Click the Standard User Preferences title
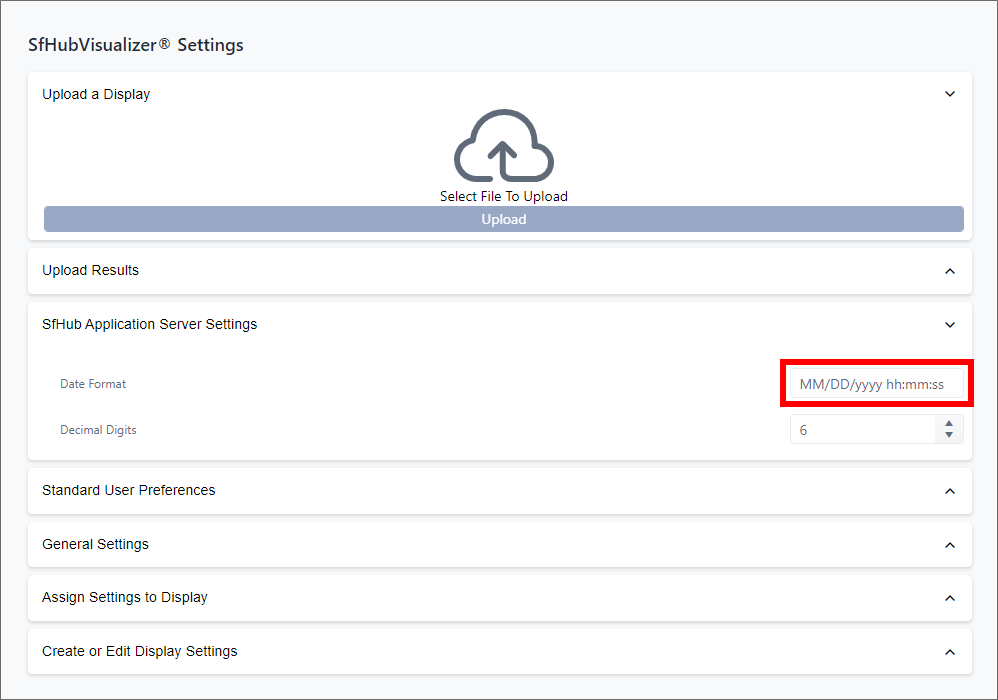Screen dimensions: 998x700 pos(129,491)
